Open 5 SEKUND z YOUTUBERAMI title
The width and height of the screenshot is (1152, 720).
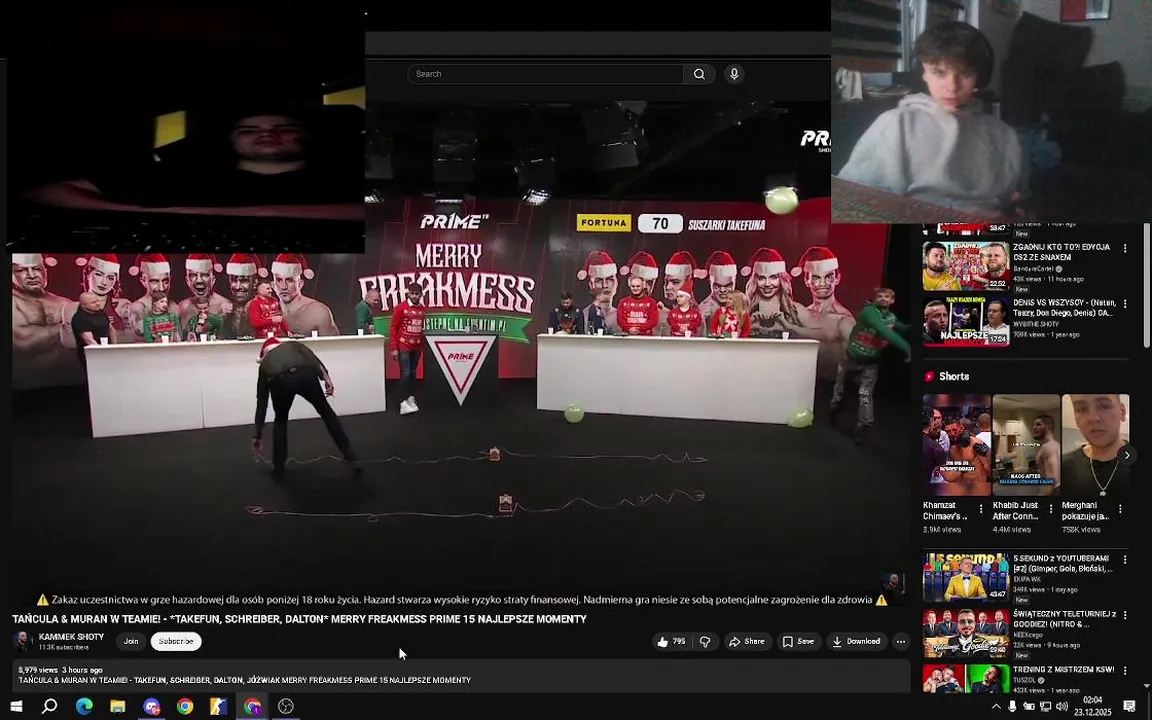pos(1062,564)
